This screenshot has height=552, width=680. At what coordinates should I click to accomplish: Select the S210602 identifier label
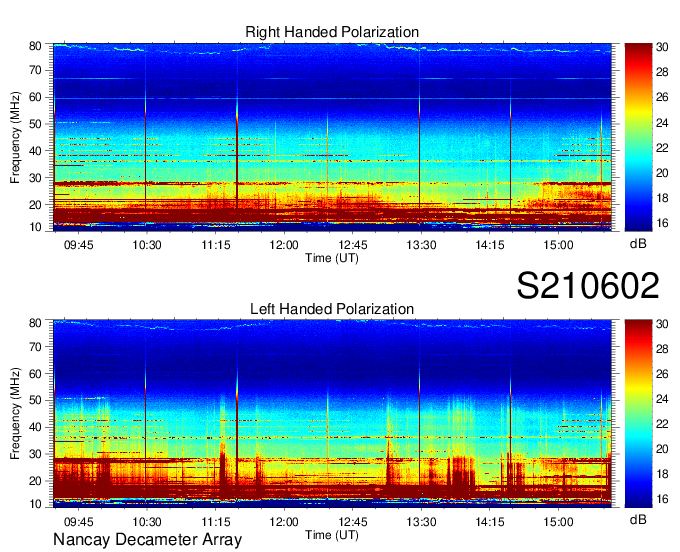(x=588, y=285)
